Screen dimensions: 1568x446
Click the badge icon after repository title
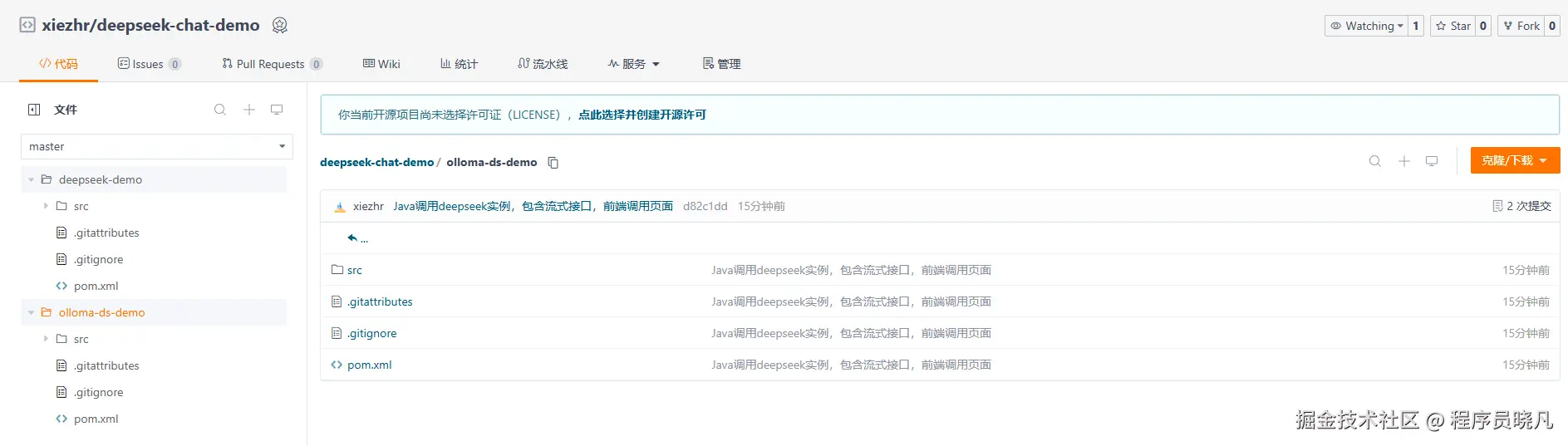coord(280,25)
